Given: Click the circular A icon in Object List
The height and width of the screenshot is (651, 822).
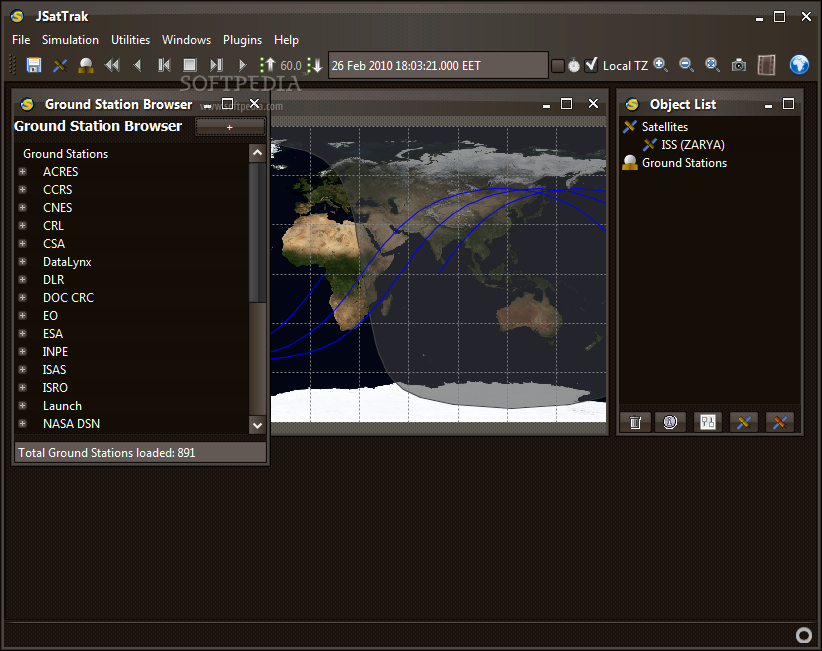Looking at the screenshot, I should pos(670,422).
